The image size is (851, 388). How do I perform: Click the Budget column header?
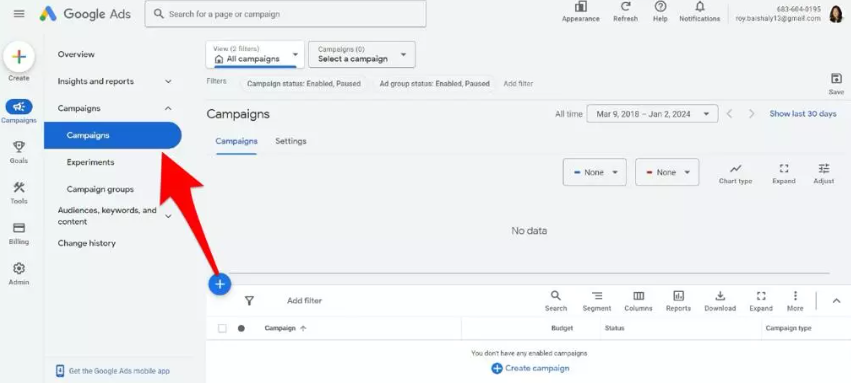(x=562, y=328)
